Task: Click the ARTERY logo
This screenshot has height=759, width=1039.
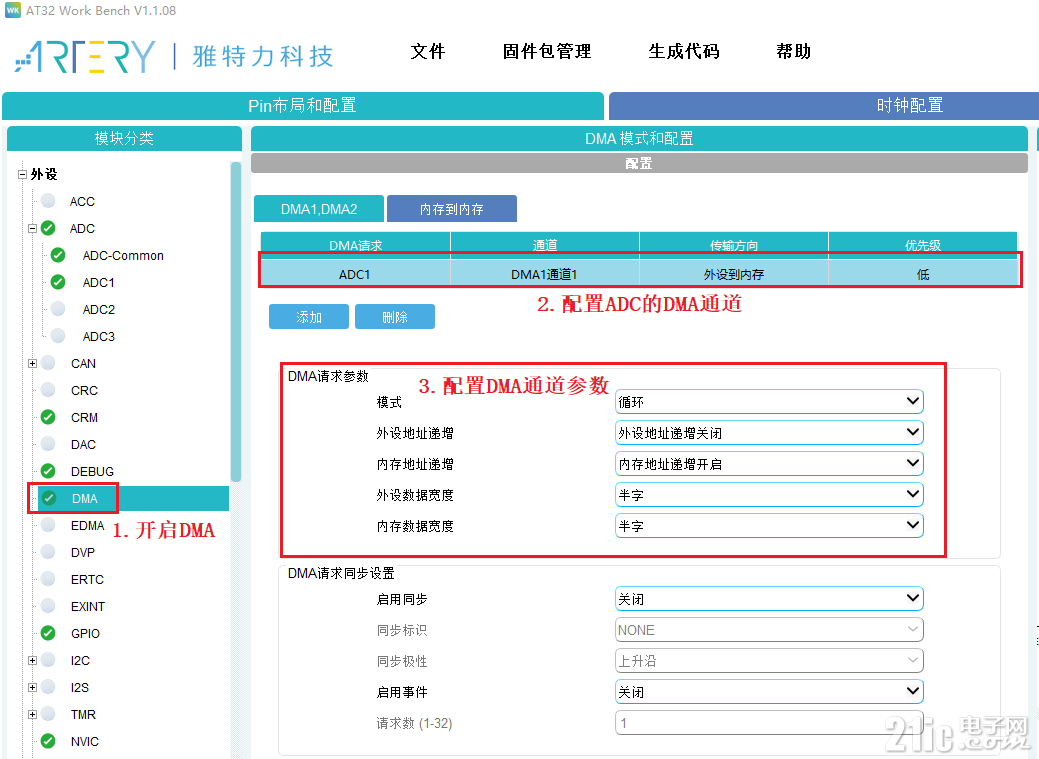Action: pyautogui.click(x=85, y=56)
